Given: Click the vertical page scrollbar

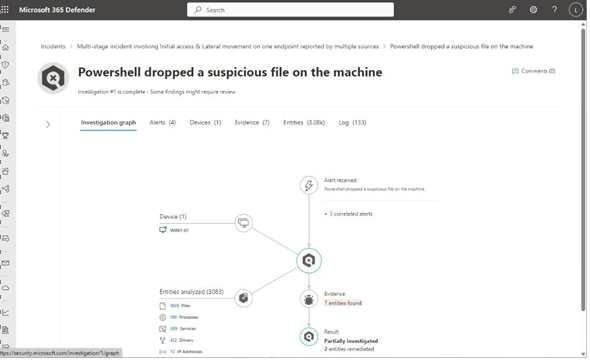Looking at the screenshot, I should point(583,169).
